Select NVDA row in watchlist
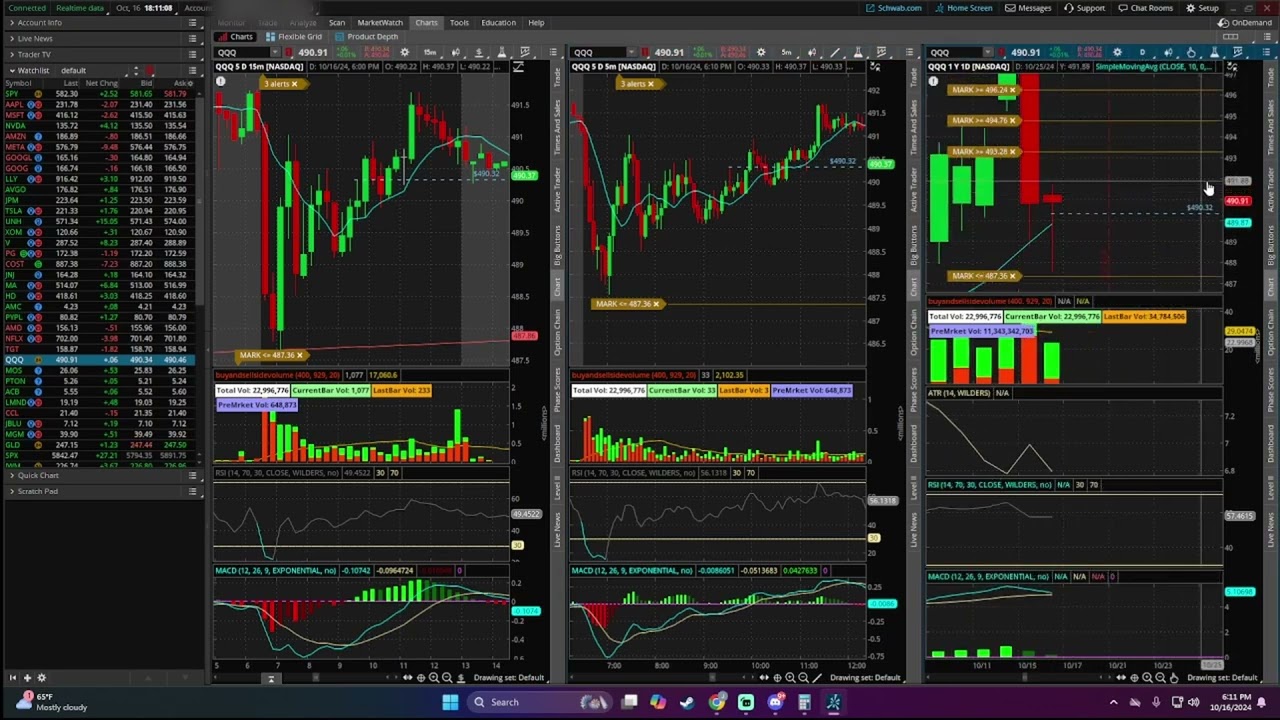This screenshot has height=720, width=1280. click(x=100, y=125)
